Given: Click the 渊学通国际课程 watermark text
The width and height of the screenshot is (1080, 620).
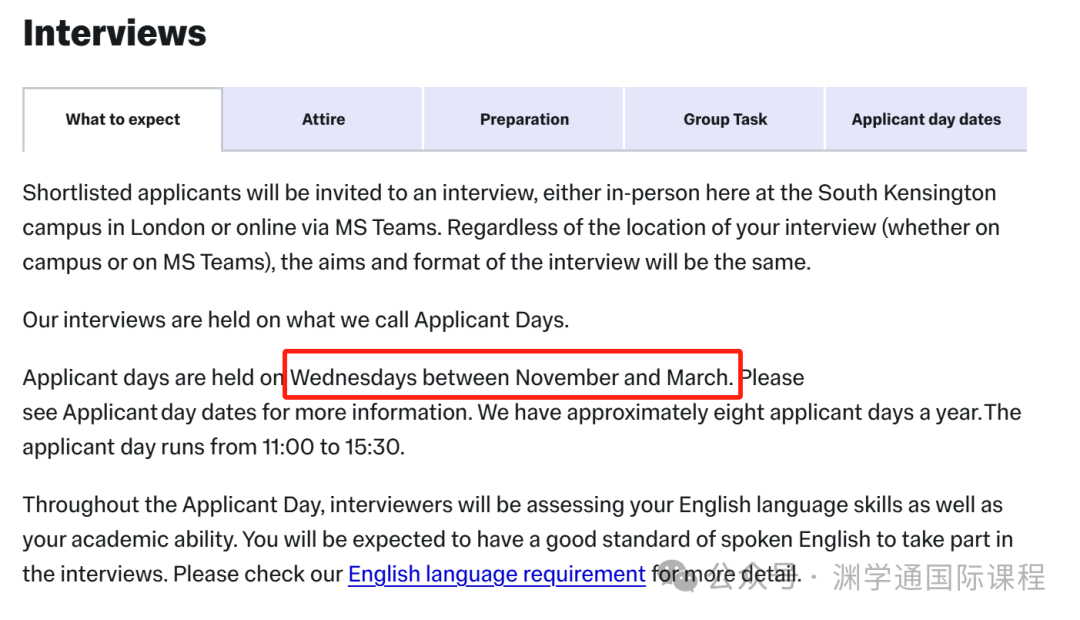Looking at the screenshot, I should 938,577.
